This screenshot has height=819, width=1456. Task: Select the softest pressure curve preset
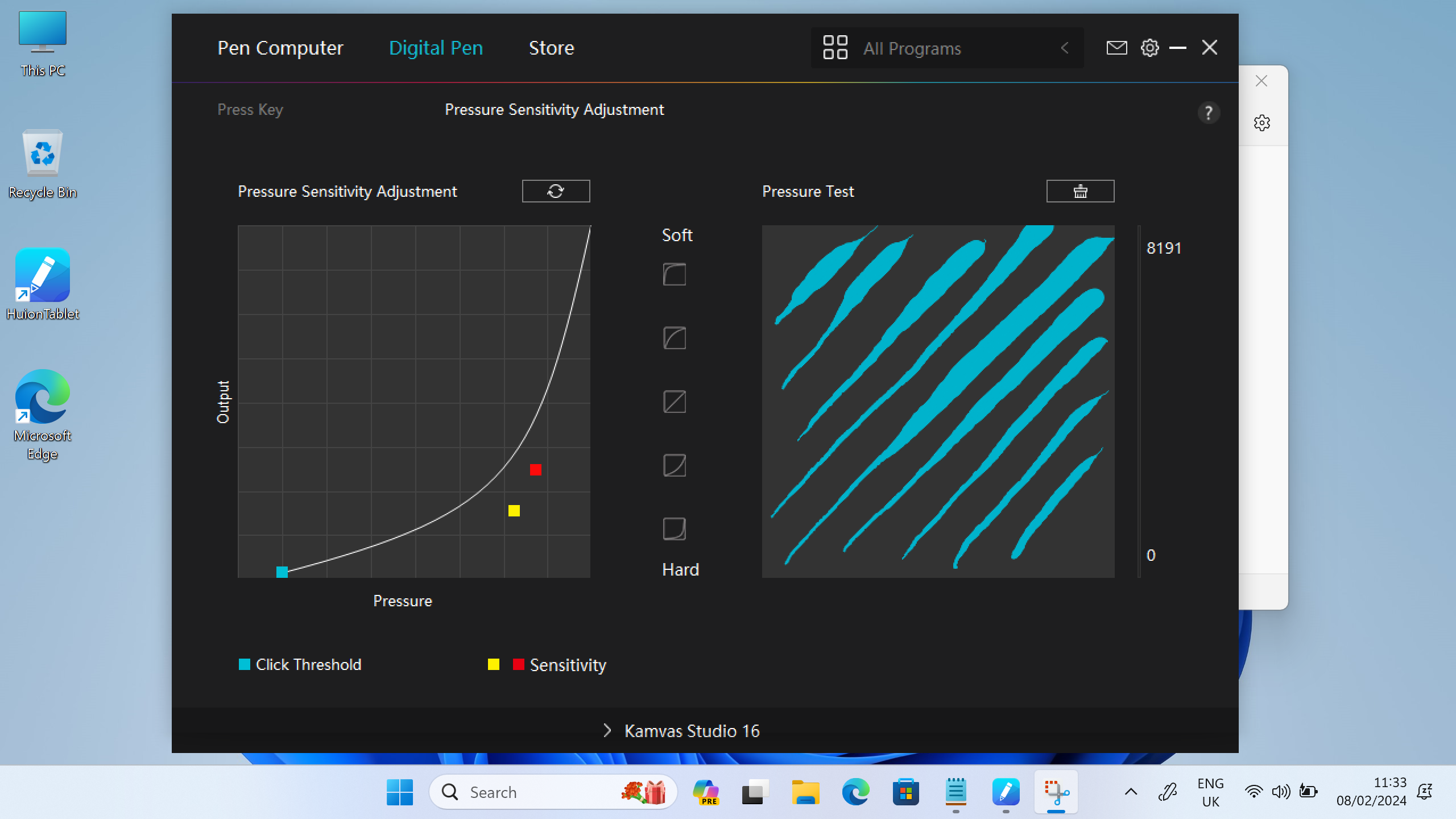pos(674,275)
